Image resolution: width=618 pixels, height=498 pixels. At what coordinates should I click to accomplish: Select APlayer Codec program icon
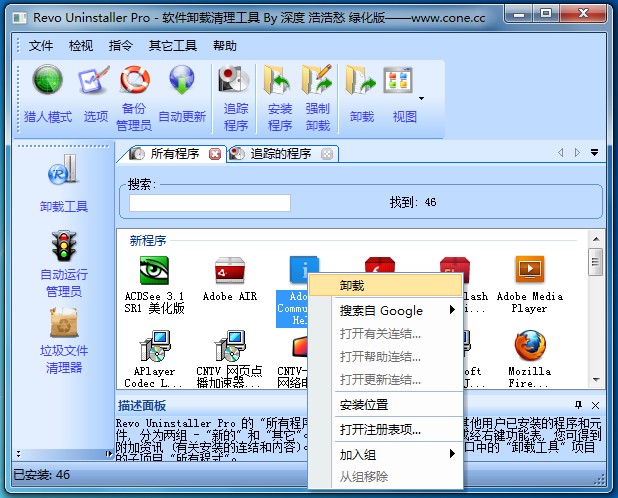[x=154, y=346]
